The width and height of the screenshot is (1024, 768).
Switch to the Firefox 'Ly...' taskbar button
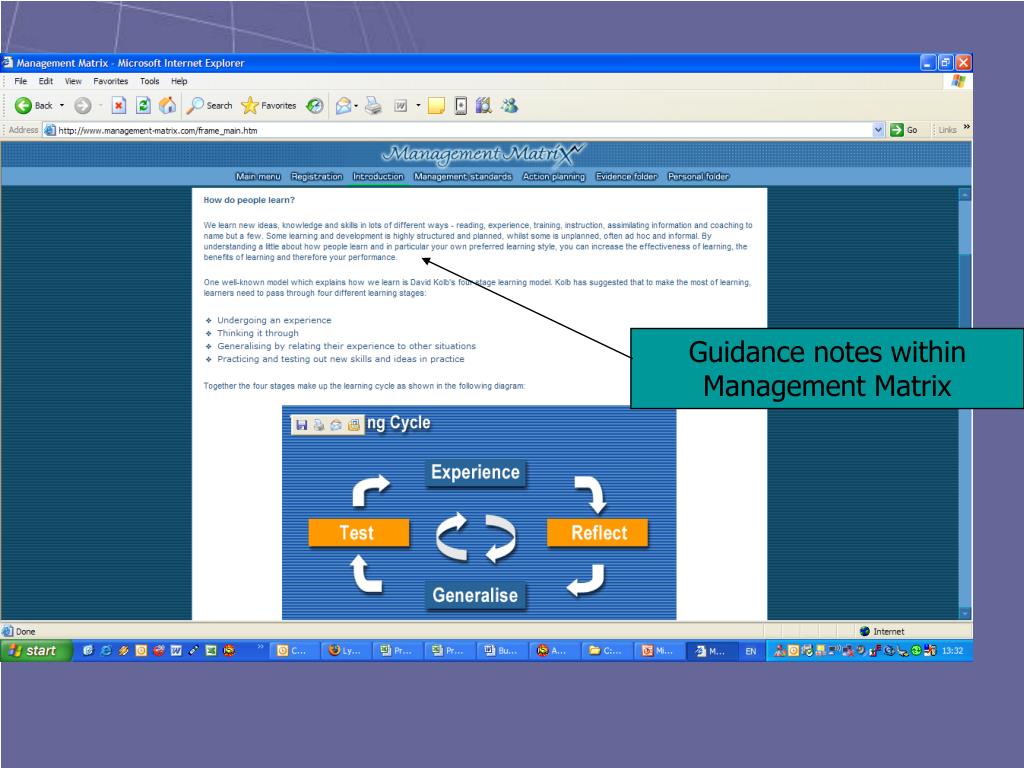tap(345, 650)
